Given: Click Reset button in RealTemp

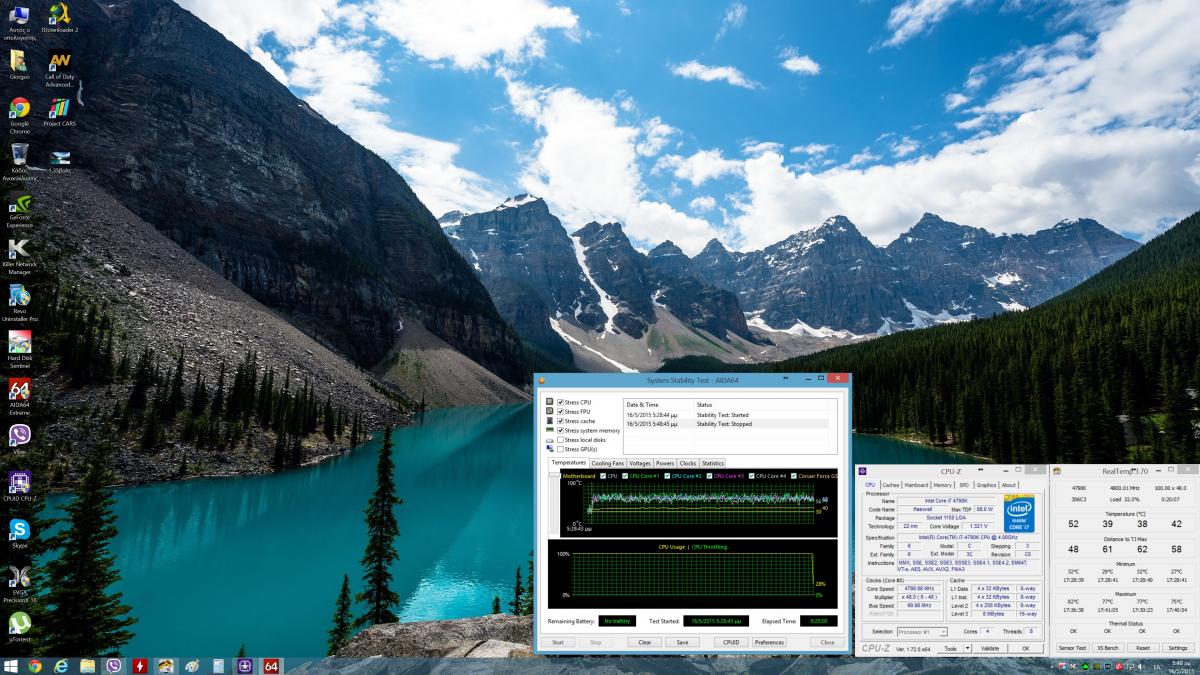Looking at the screenshot, I should coord(1142,648).
